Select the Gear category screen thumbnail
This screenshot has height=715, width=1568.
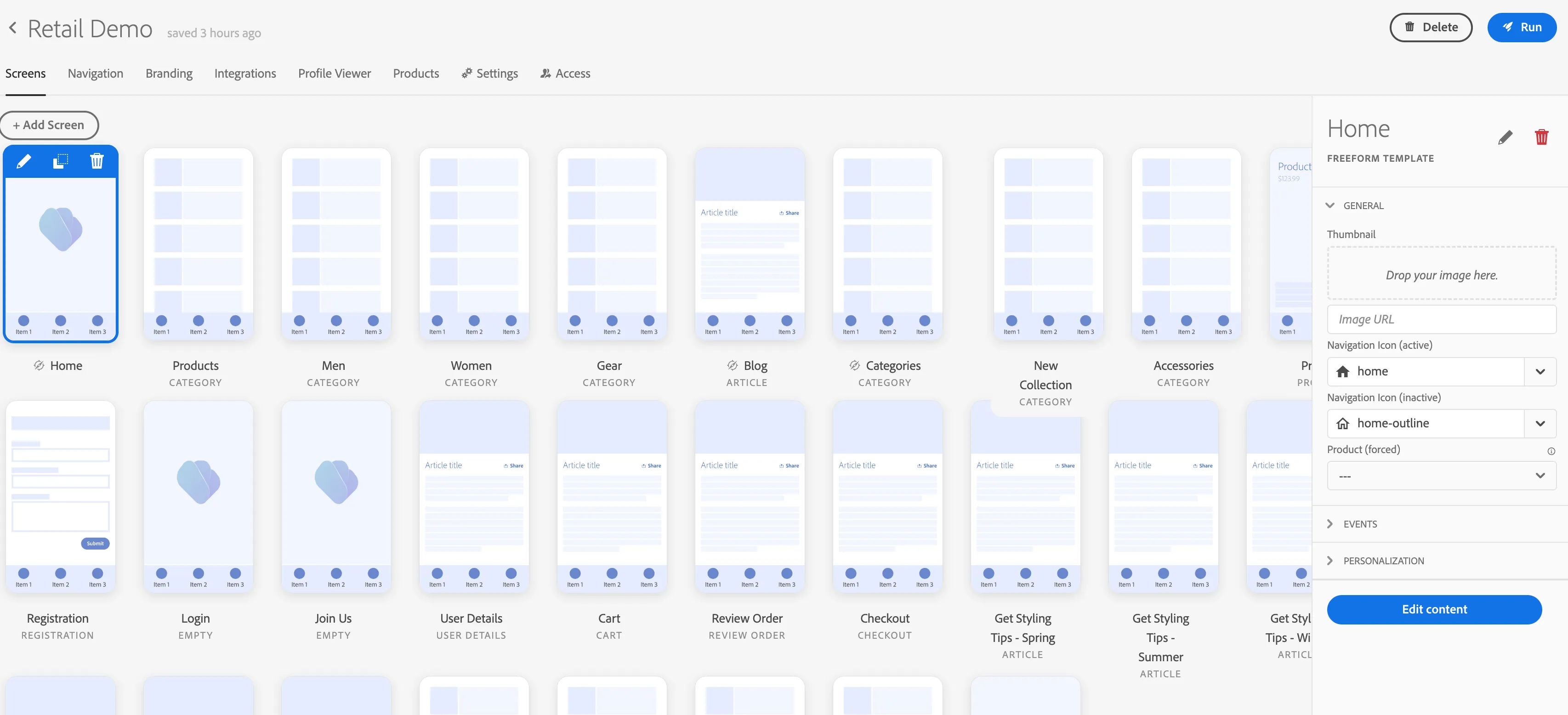click(612, 244)
